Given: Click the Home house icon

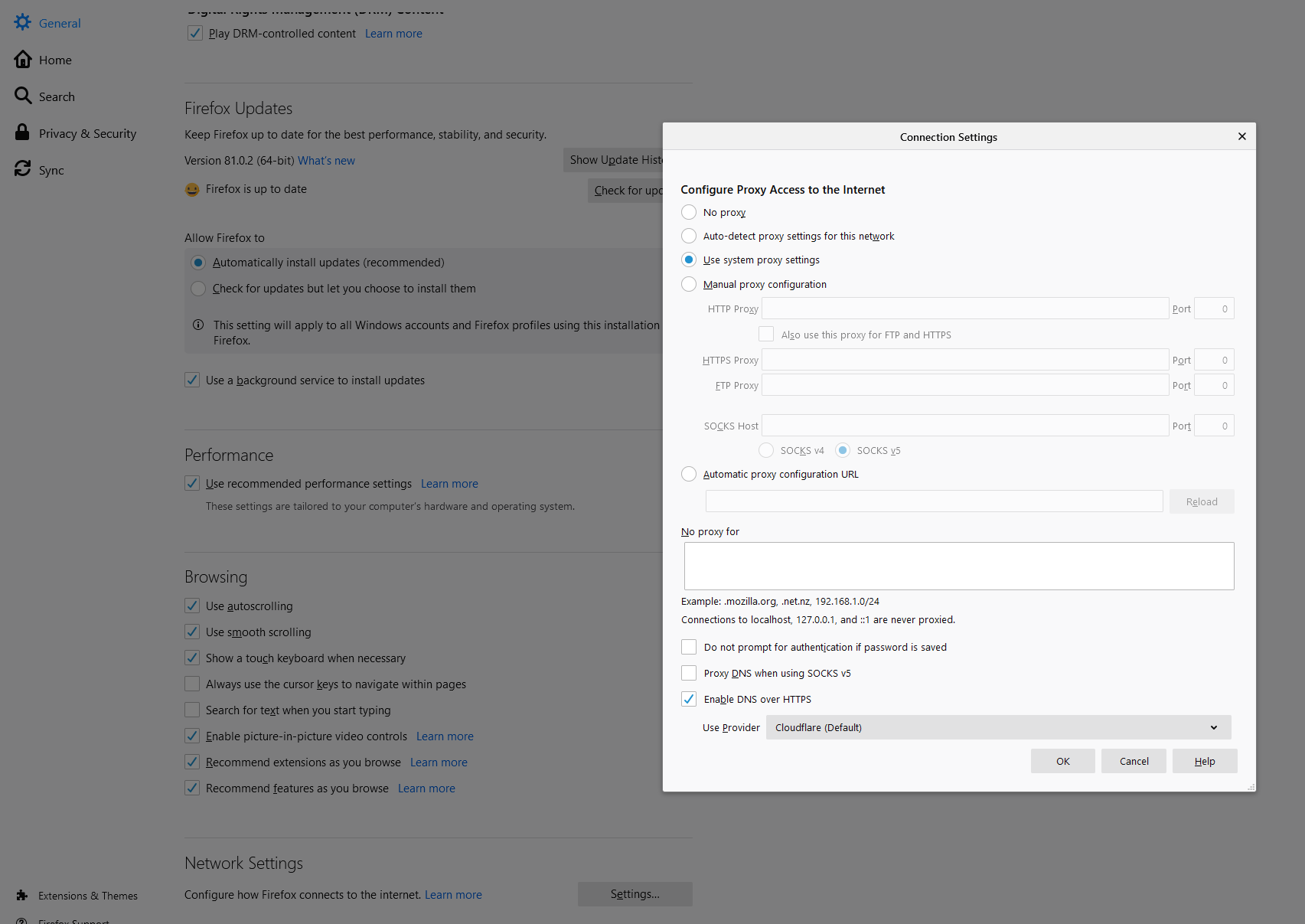Looking at the screenshot, I should tap(23, 60).
